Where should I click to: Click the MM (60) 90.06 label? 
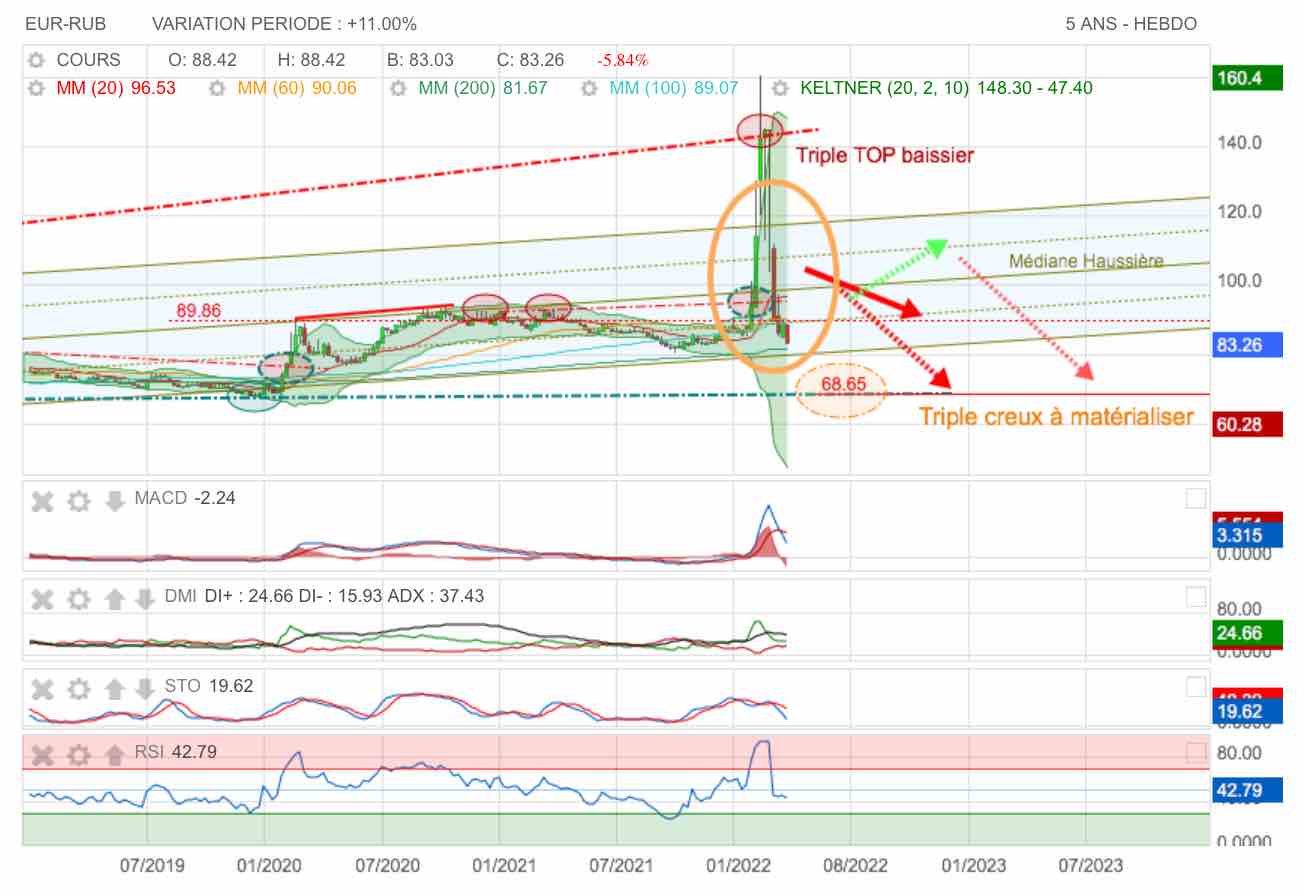coord(298,88)
